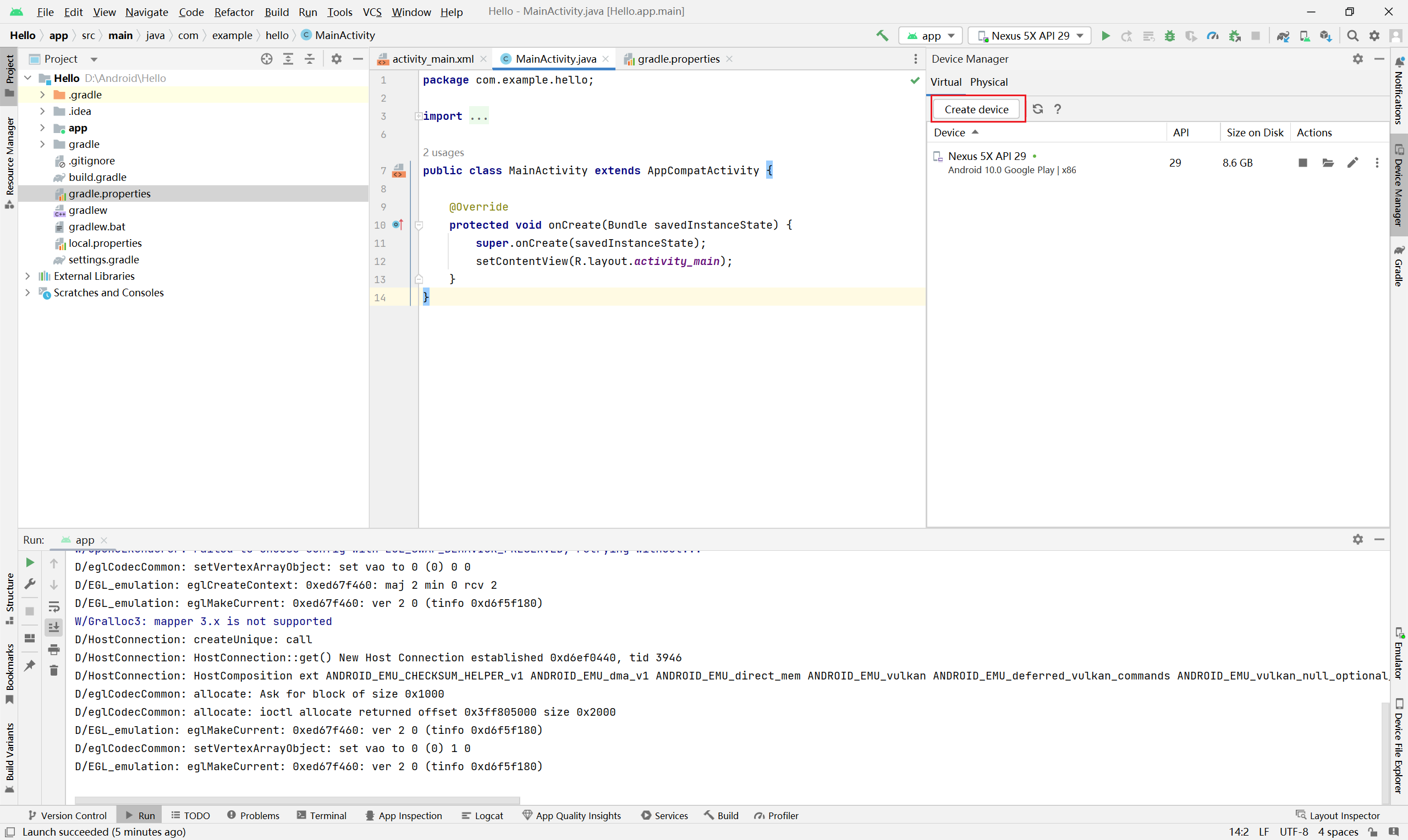Collapse the Hello project root

click(27, 78)
